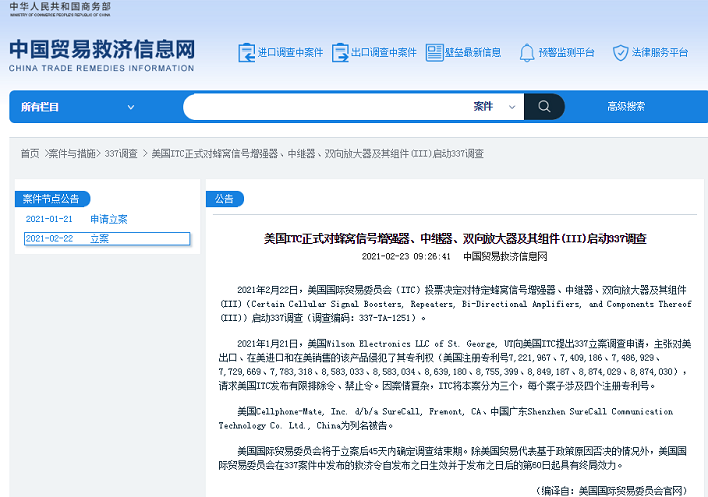Open 进口调查中案件 link
This screenshot has width=708, height=497.
[290, 53]
